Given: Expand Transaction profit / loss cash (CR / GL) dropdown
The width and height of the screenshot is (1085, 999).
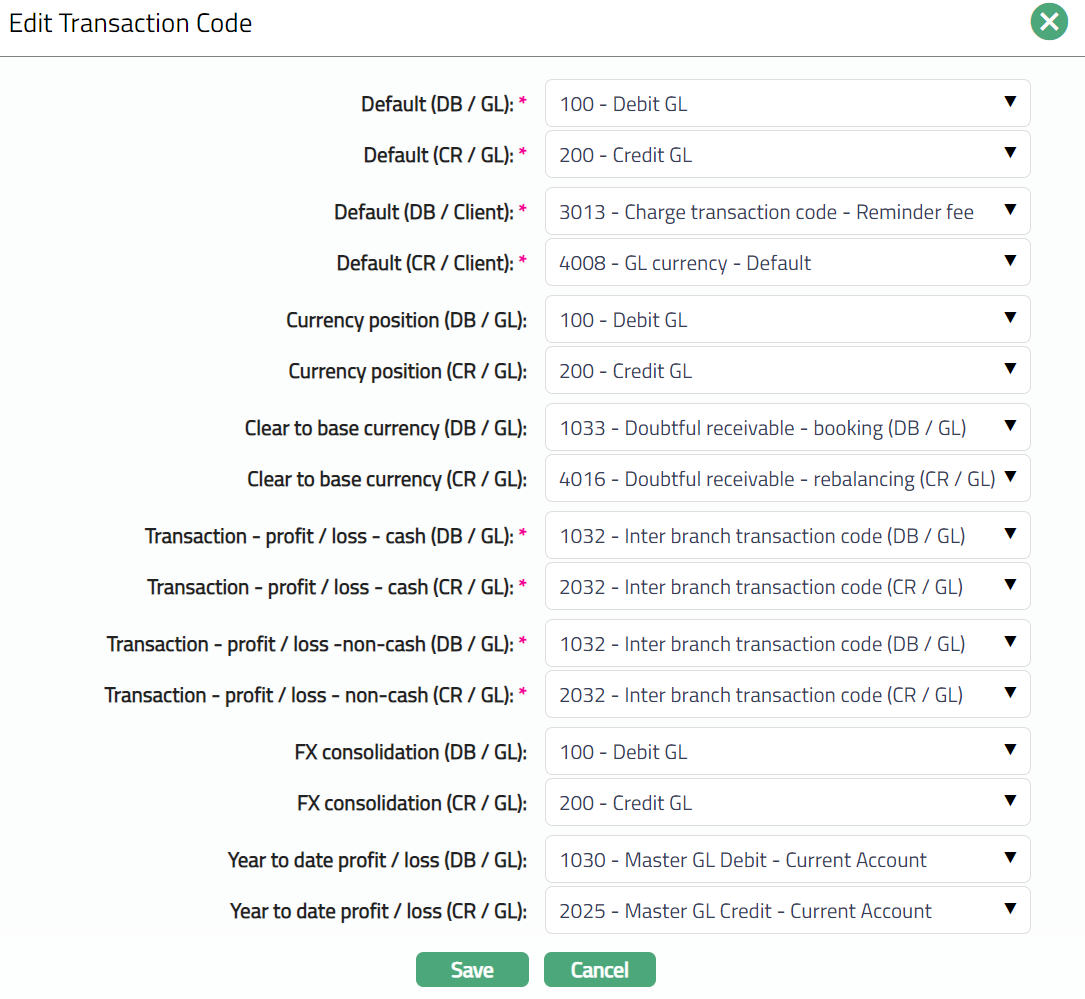Looking at the screenshot, I should (x=787, y=587).
